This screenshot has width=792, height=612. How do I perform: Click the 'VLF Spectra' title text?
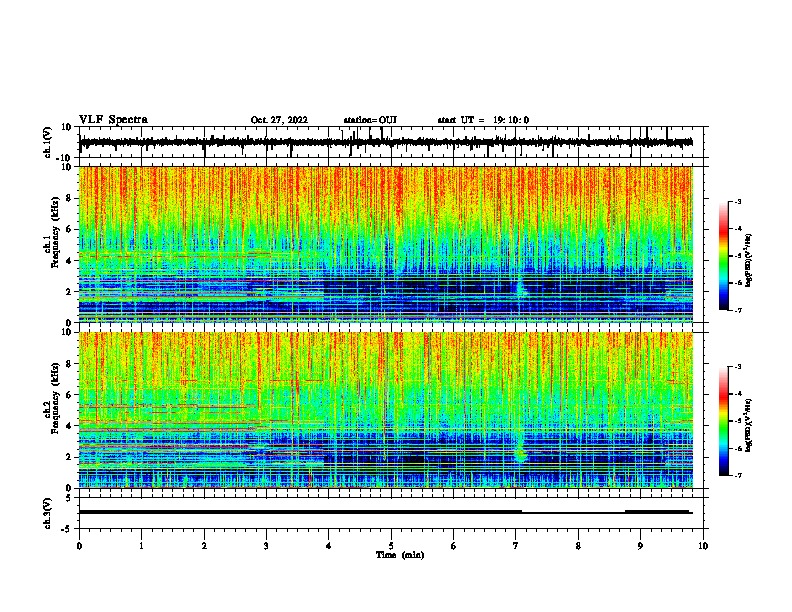click(113, 120)
